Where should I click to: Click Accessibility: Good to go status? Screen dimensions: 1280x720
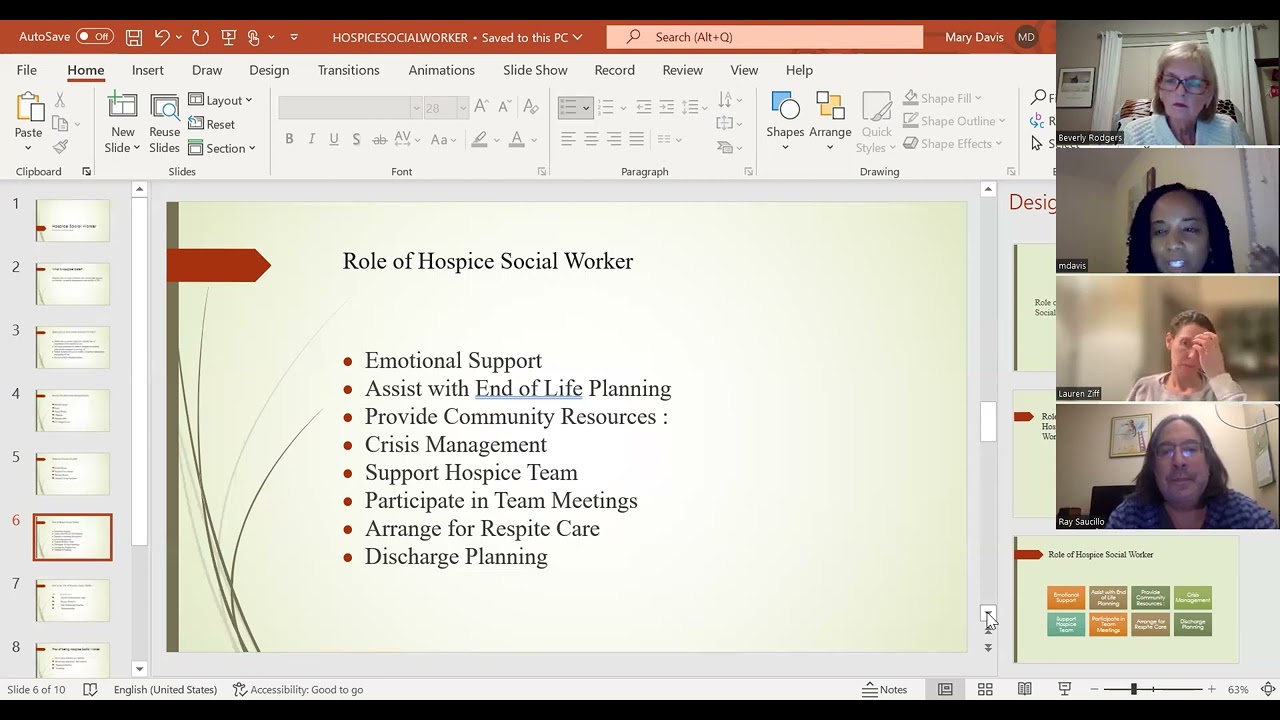[x=298, y=689]
